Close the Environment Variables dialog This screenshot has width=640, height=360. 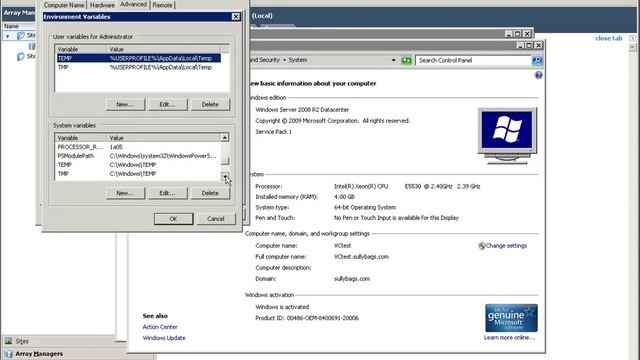(236, 16)
